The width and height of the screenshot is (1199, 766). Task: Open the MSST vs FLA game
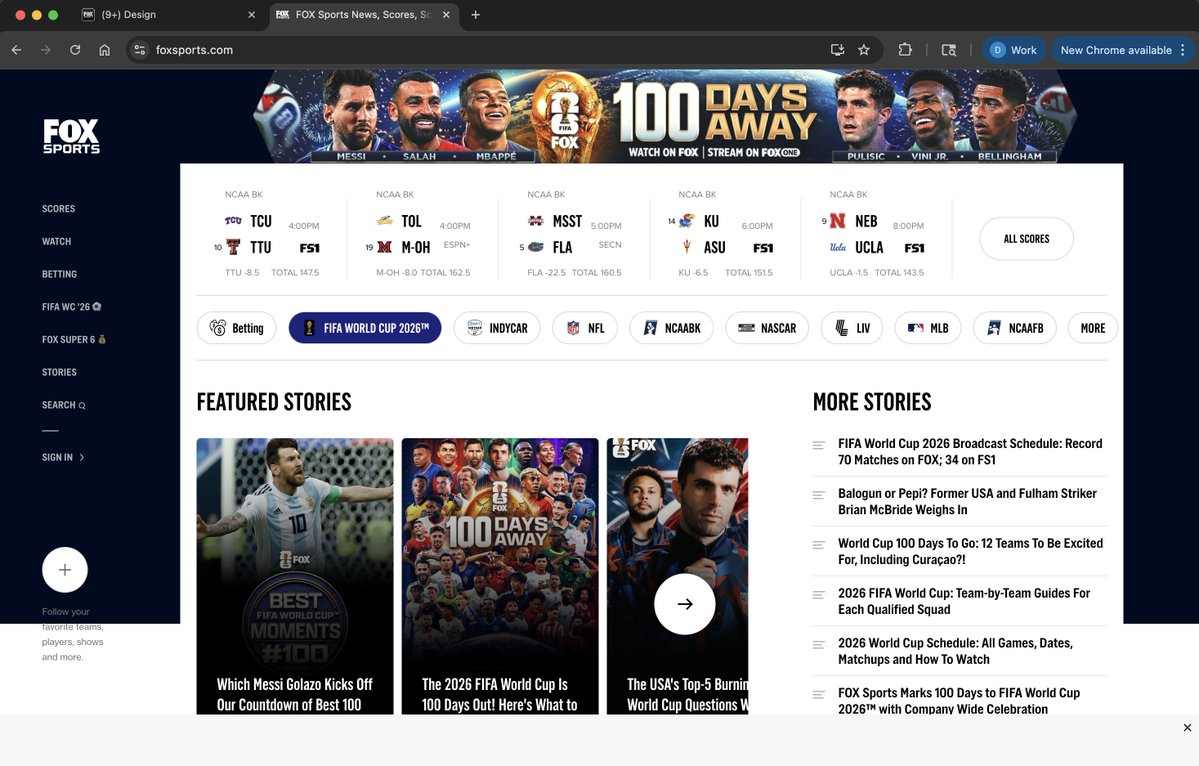click(x=574, y=234)
